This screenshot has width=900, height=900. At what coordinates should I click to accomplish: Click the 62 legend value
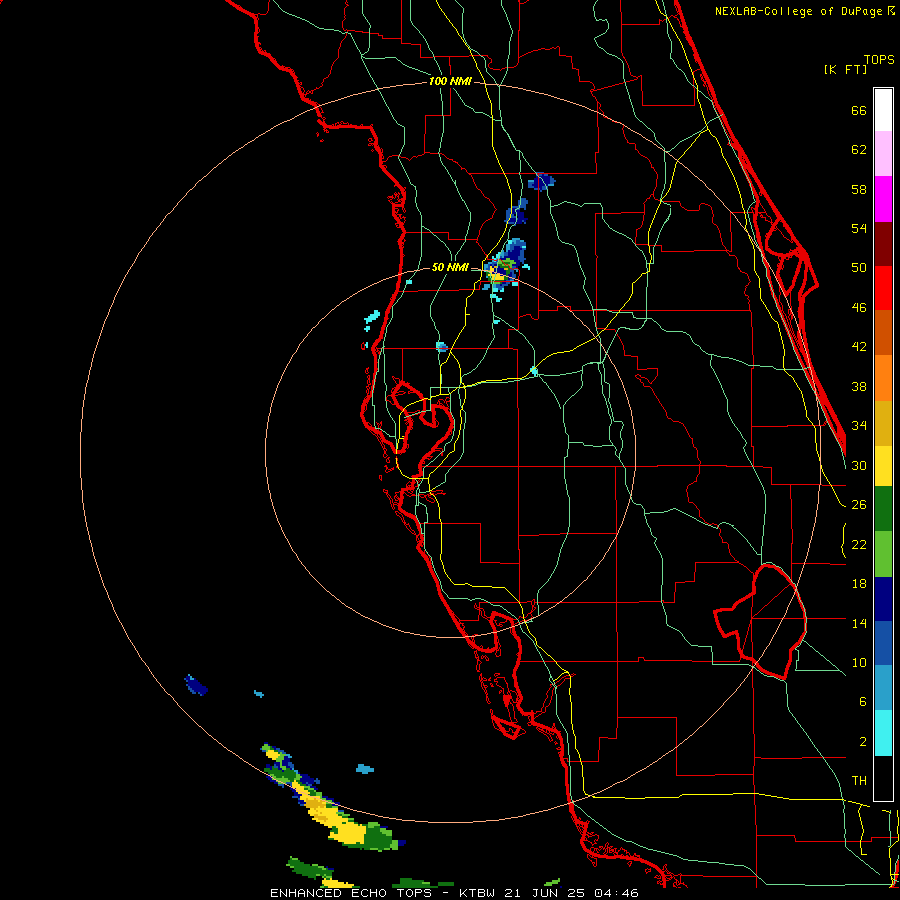tap(859, 150)
